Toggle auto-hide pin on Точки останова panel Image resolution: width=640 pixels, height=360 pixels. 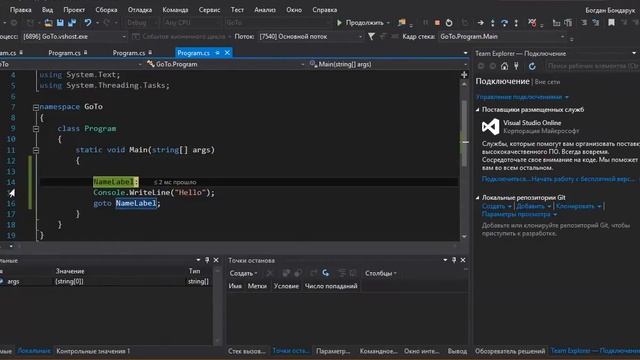click(x=454, y=260)
